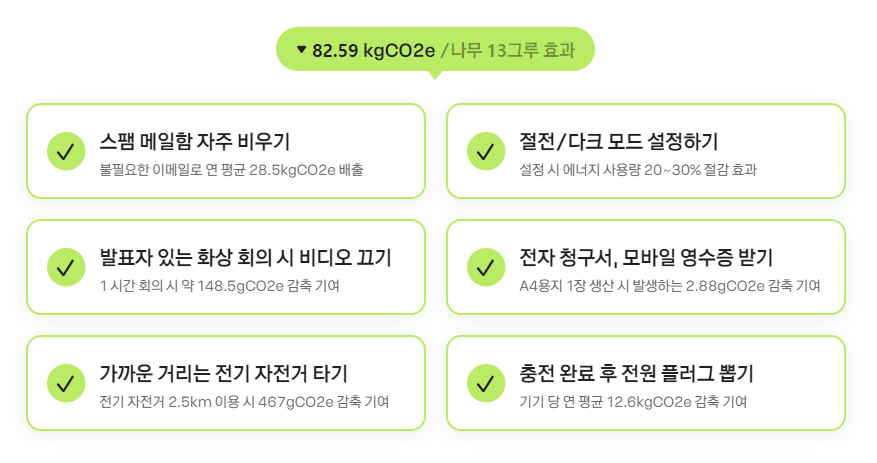Click green check icon beside 전자 청구서

click(x=486, y=267)
